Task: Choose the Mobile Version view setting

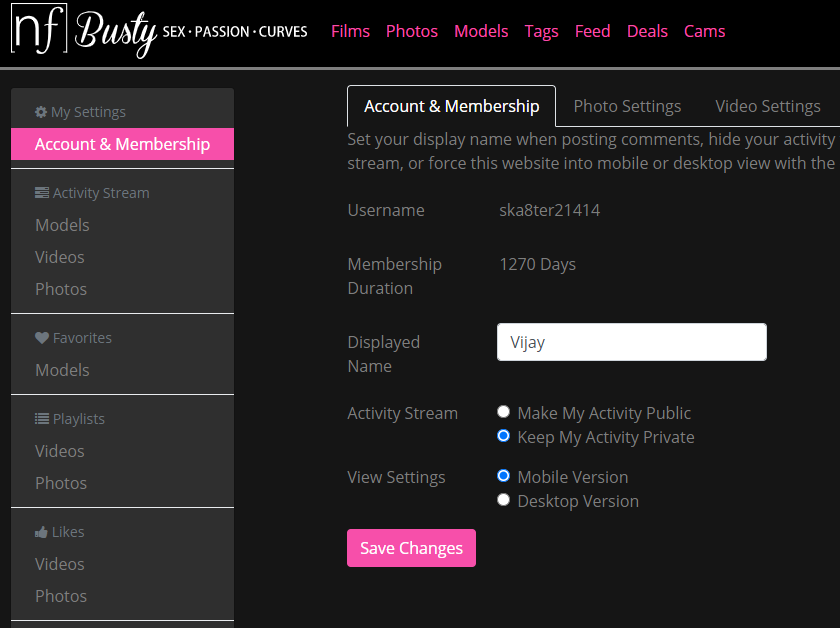Action: pyautogui.click(x=504, y=476)
